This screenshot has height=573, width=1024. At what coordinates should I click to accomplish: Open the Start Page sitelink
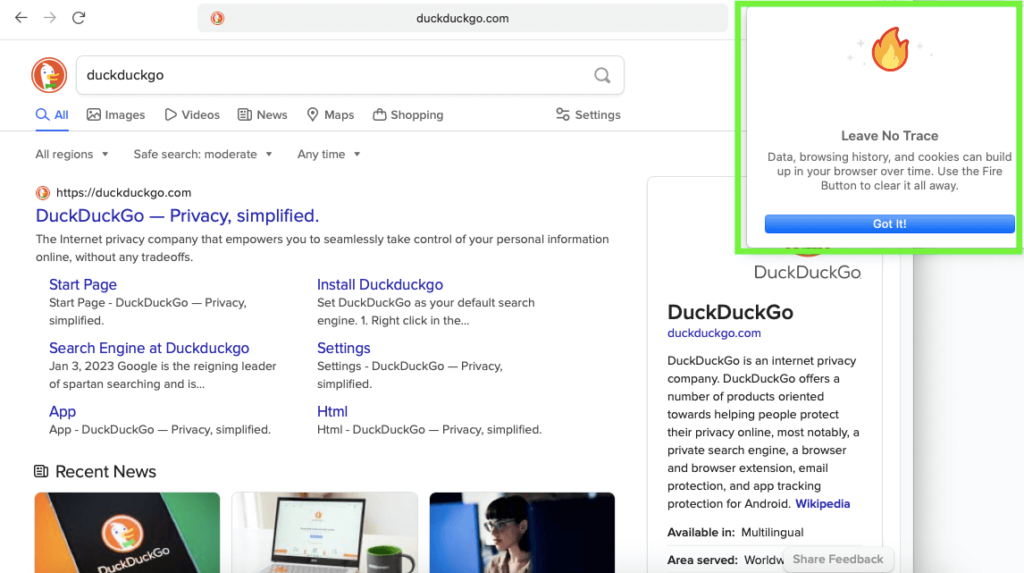[x=83, y=285]
